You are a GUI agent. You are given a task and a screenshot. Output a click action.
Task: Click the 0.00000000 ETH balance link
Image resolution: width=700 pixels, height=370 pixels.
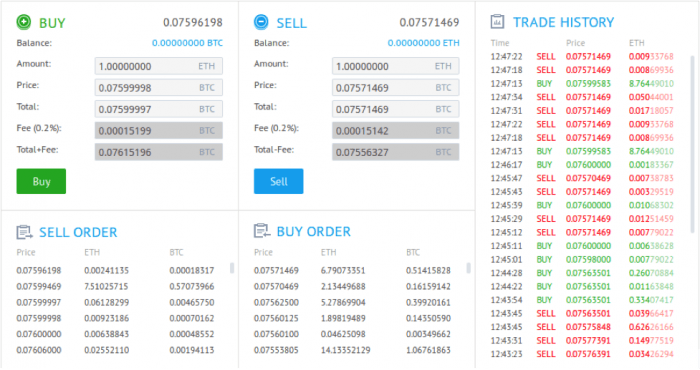[423, 43]
